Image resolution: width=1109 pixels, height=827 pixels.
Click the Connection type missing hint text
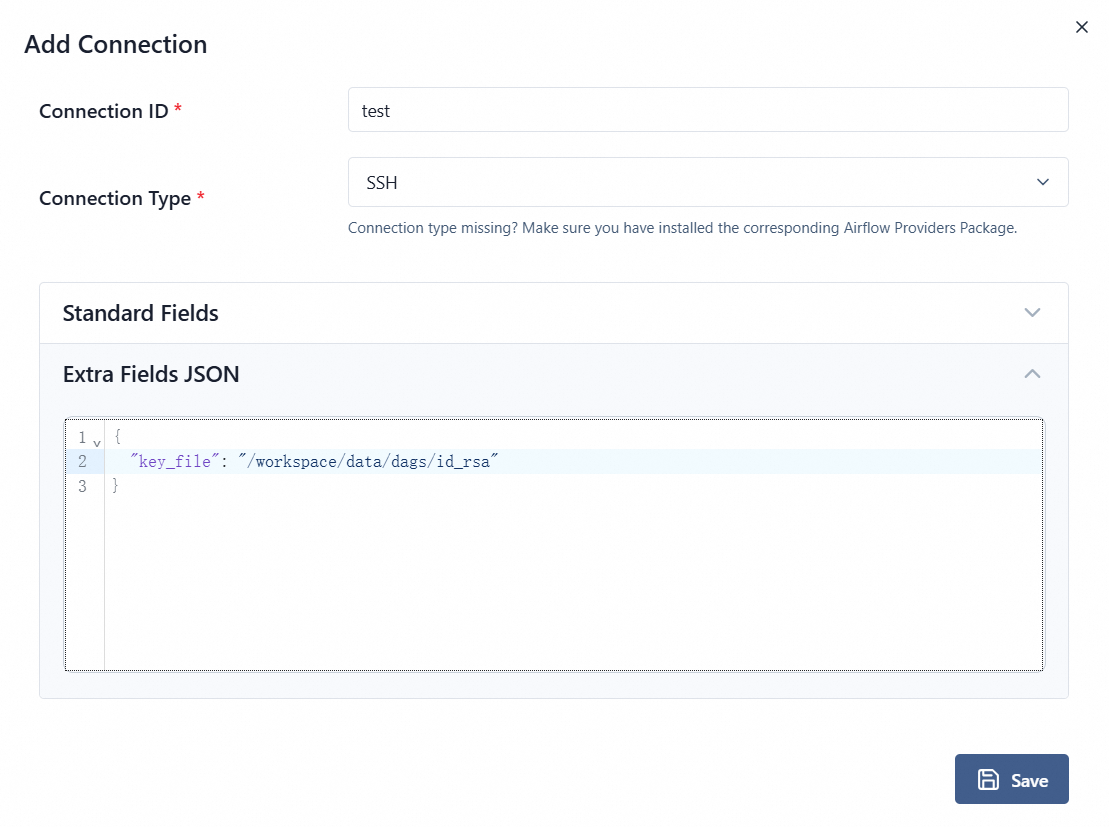(x=682, y=228)
